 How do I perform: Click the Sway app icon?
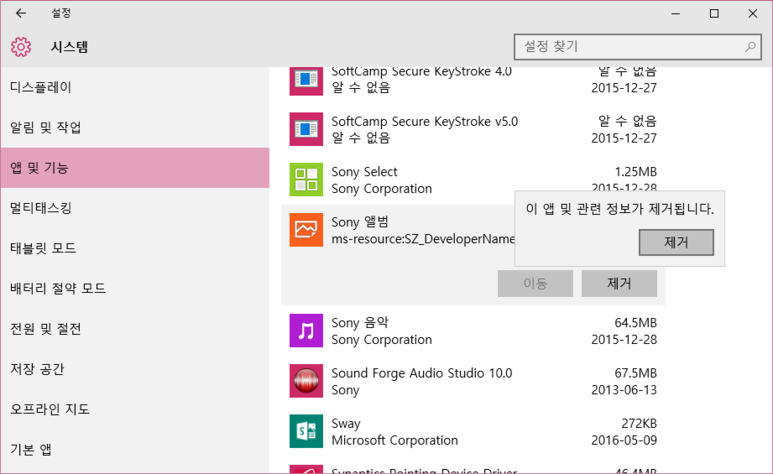pos(306,431)
